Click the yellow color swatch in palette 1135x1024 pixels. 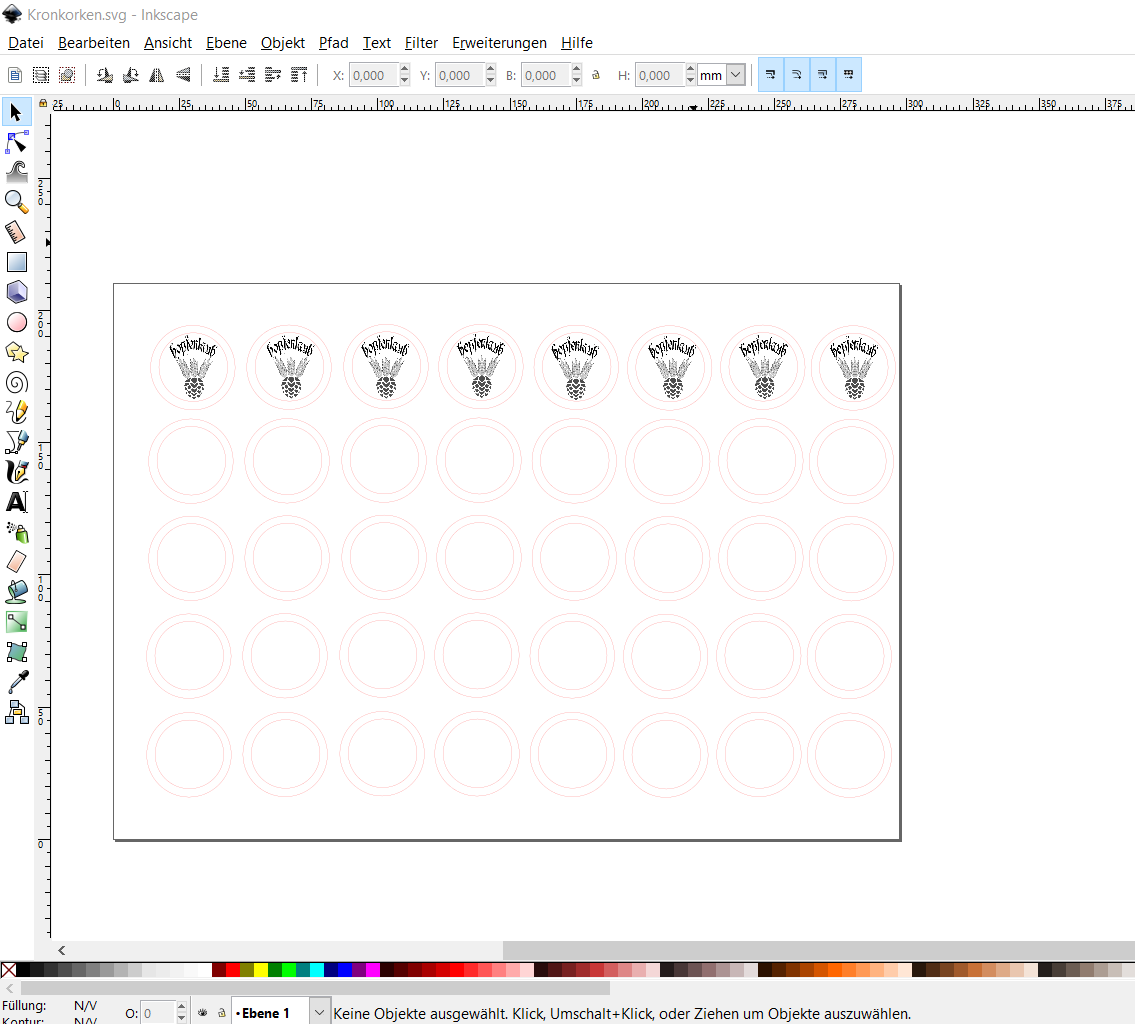pyautogui.click(x=261, y=970)
